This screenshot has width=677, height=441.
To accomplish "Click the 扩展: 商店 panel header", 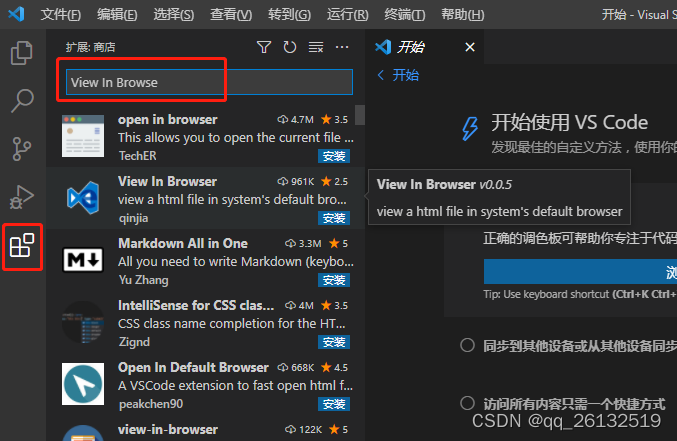I will pyautogui.click(x=90, y=47).
